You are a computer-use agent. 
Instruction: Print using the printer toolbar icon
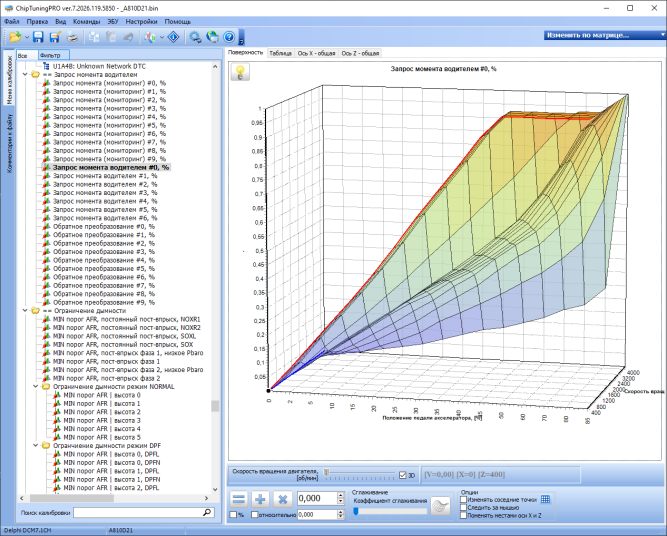(72, 37)
